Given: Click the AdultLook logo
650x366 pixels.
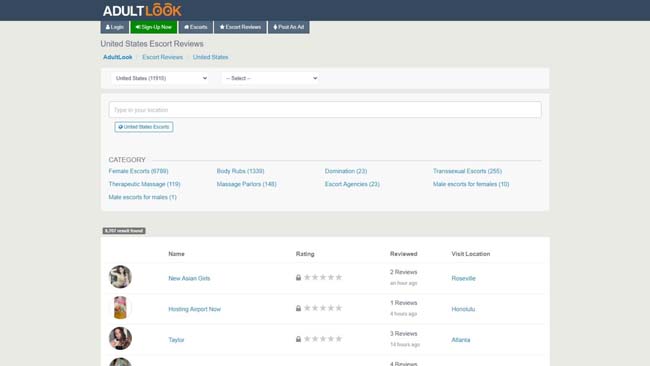Looking at the screenshot, I should (x=142, y=10).
